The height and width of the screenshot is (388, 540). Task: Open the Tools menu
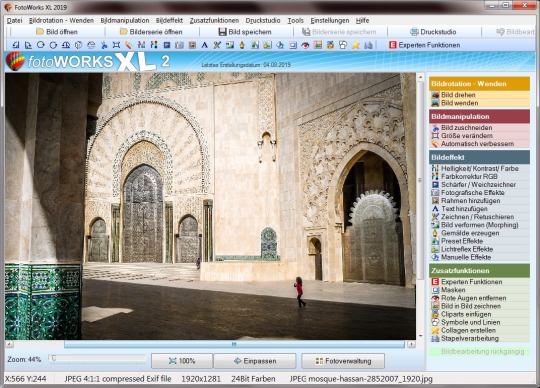point(295,21)
